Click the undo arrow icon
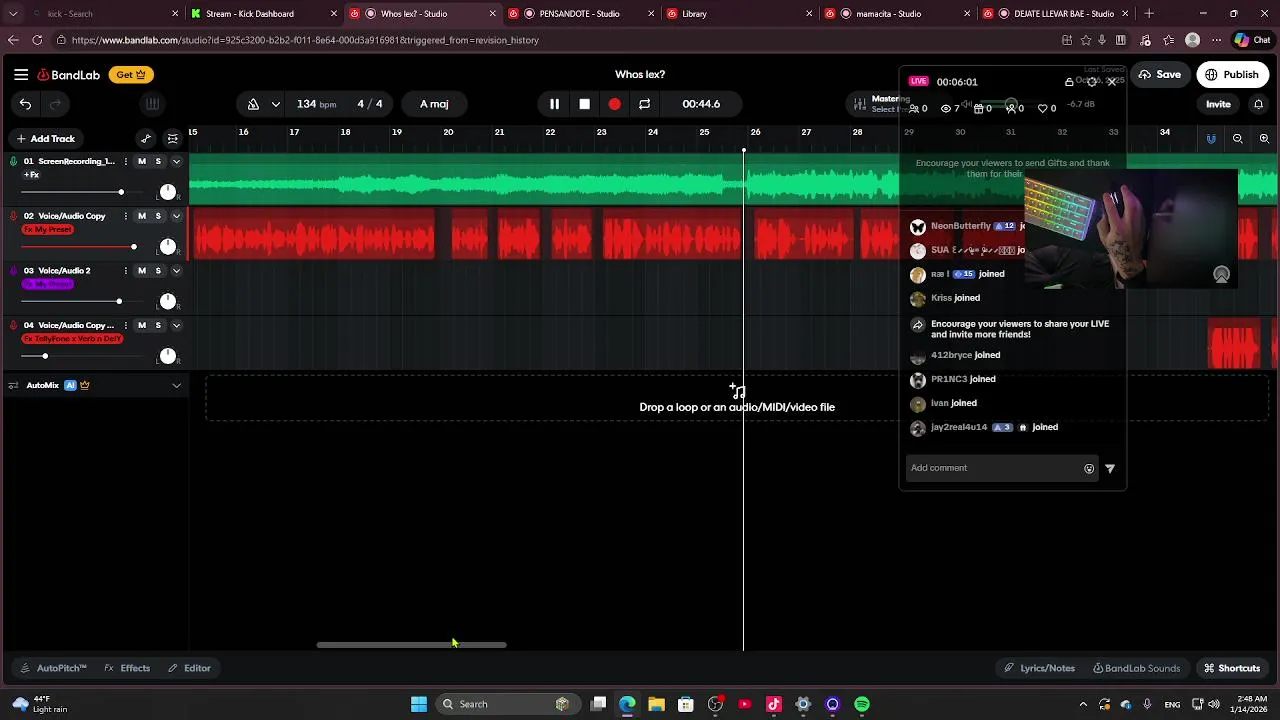 coord(25,104)
